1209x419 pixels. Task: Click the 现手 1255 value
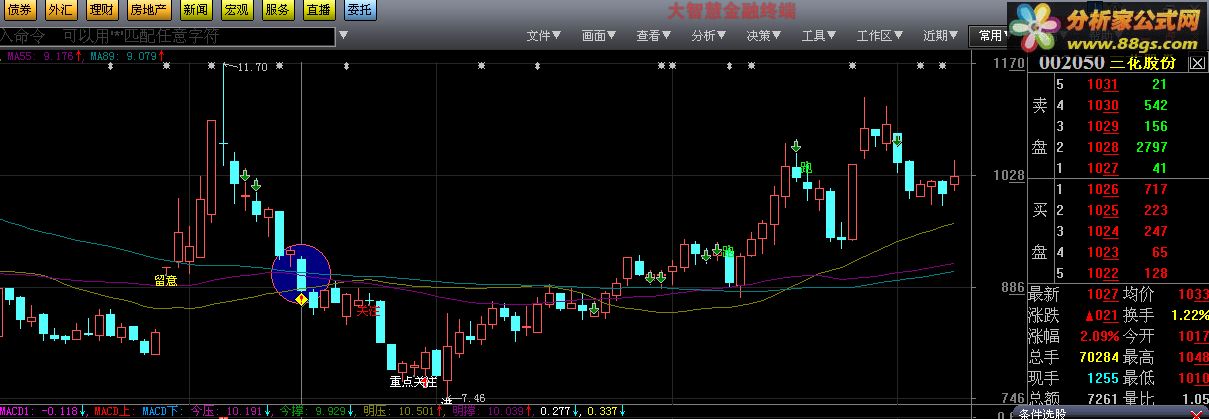point(1101,378)
